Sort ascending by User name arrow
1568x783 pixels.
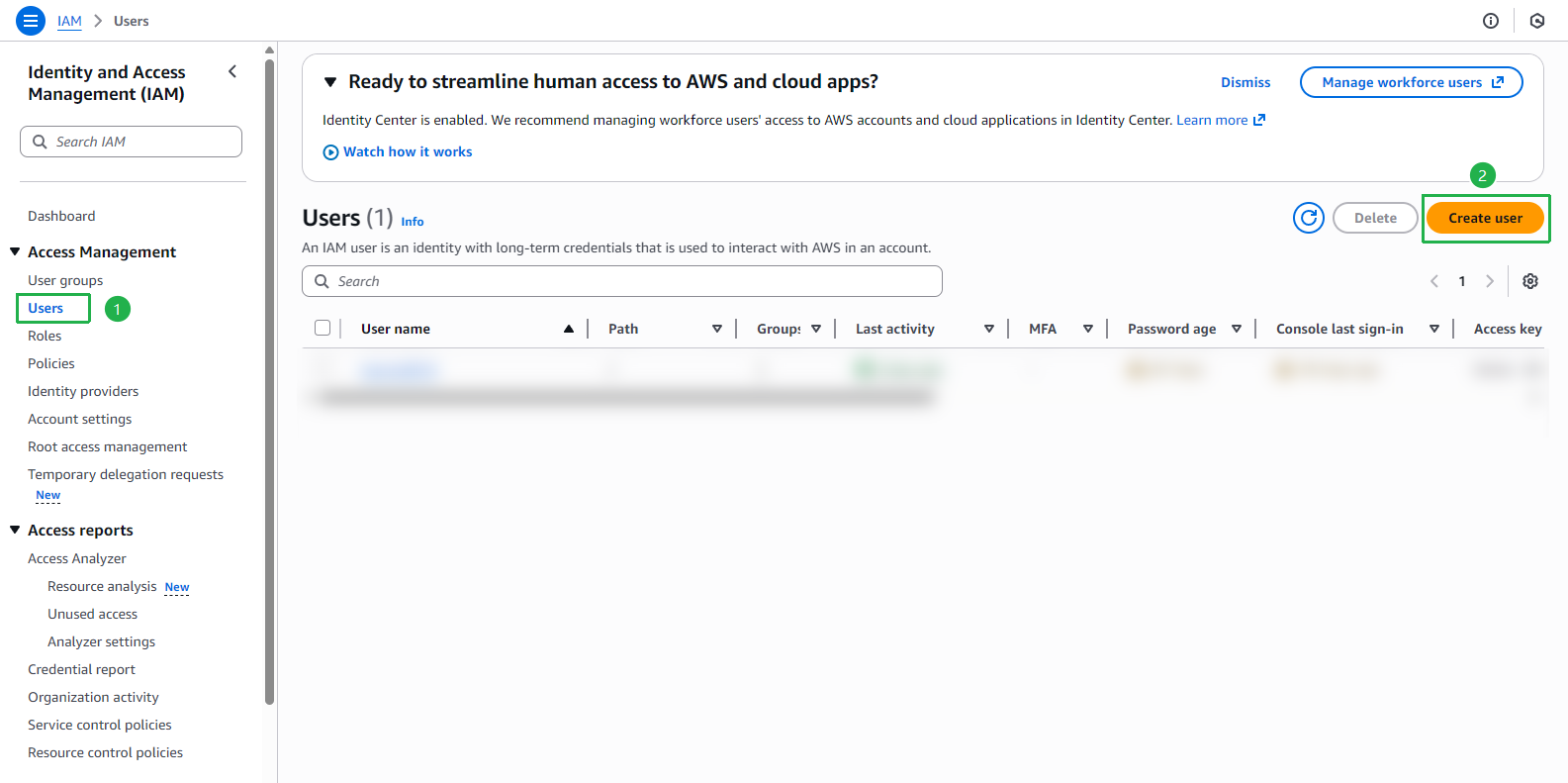(x=569, y=329)
